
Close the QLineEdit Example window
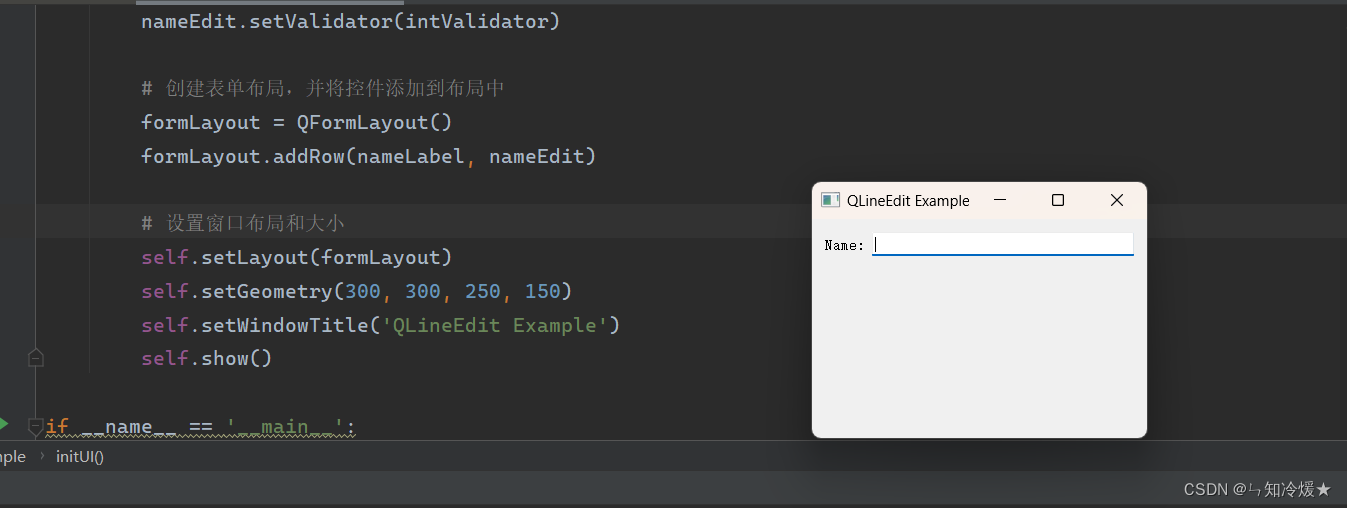[x=1117, y=200]
